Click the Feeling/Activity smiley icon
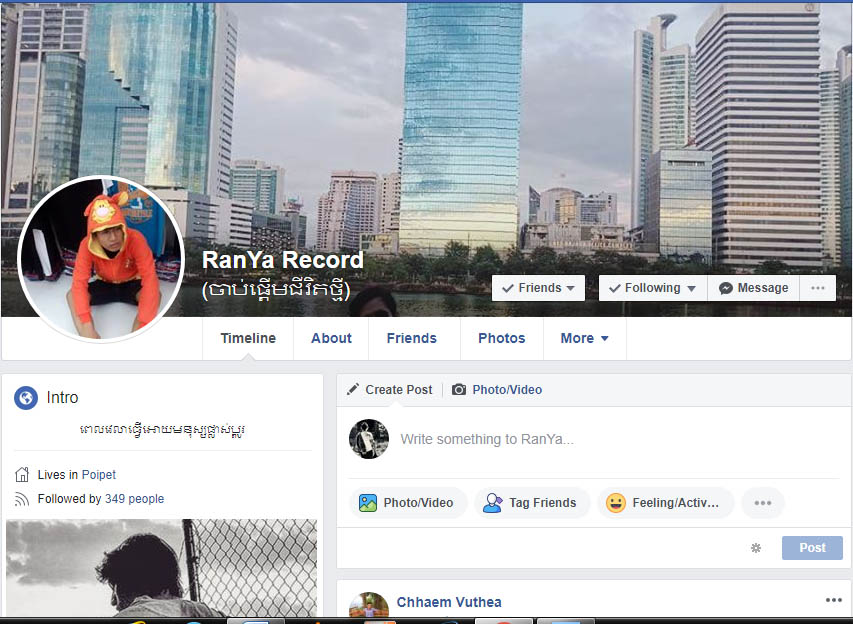This screenshot has height=624, width=853. [616, 503]
